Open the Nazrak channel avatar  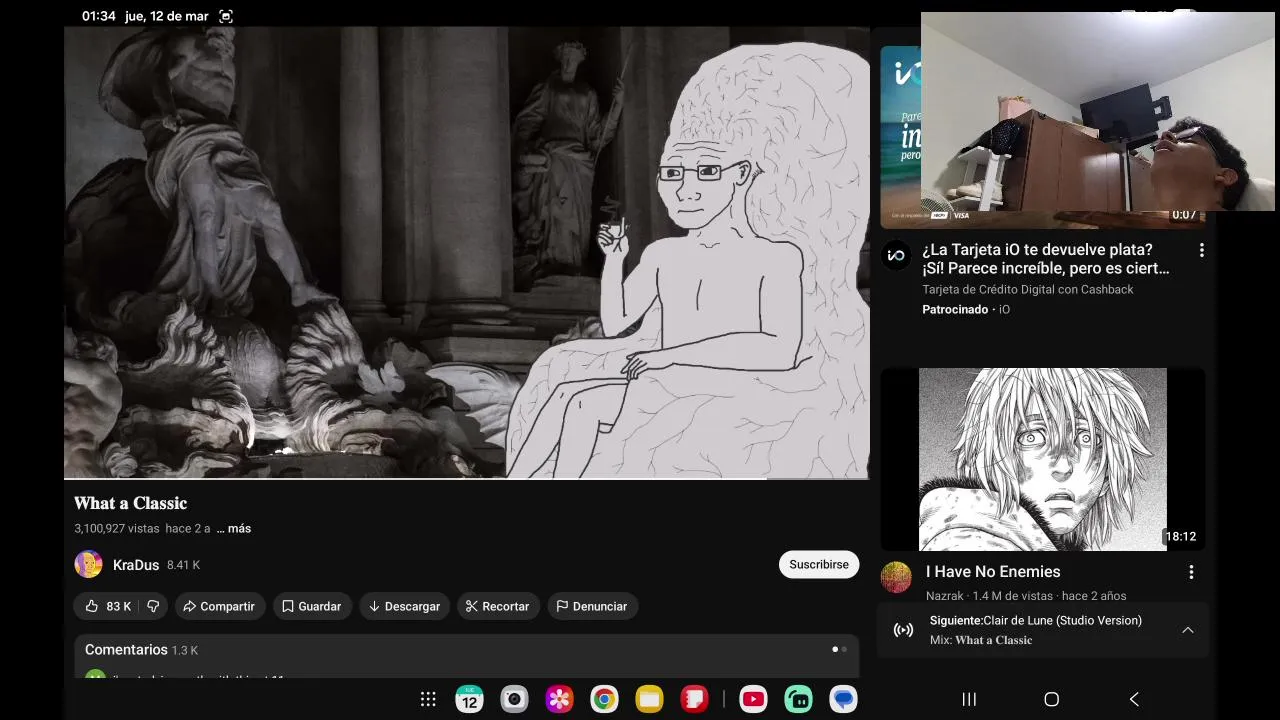[x=896, y=577]
